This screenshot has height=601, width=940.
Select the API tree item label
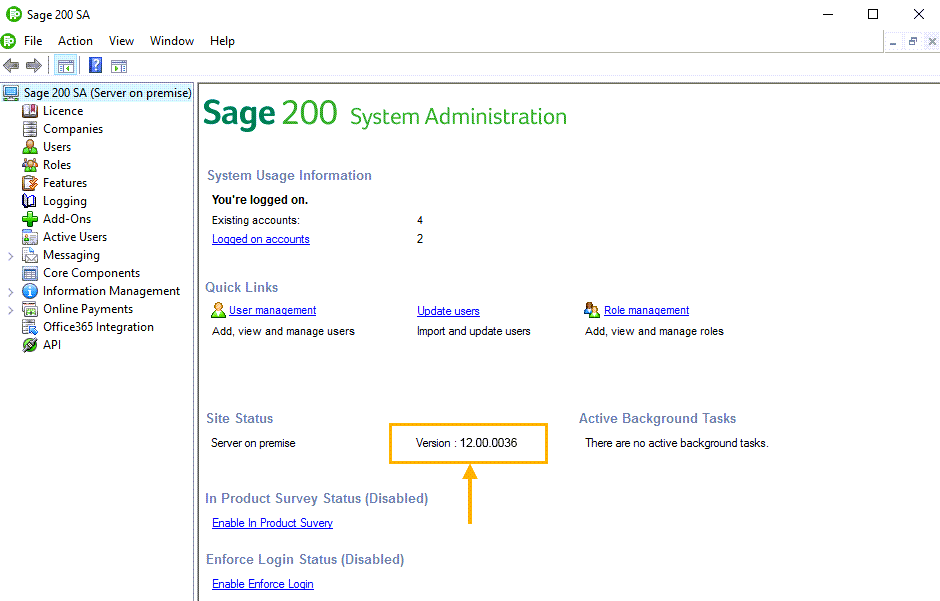click(52, 345)
